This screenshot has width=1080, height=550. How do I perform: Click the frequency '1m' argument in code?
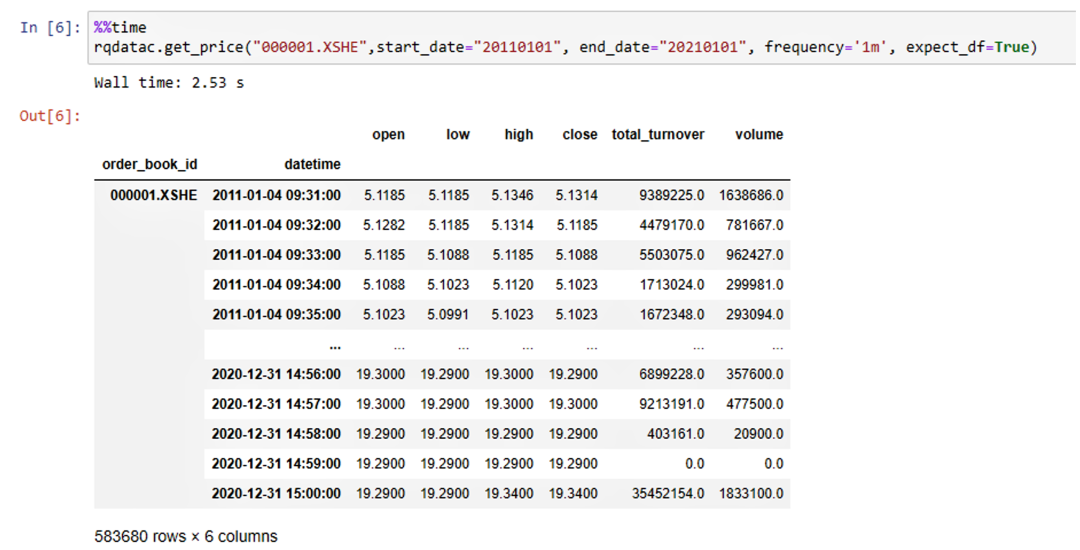pyautogui.click(x=826, y=47)
